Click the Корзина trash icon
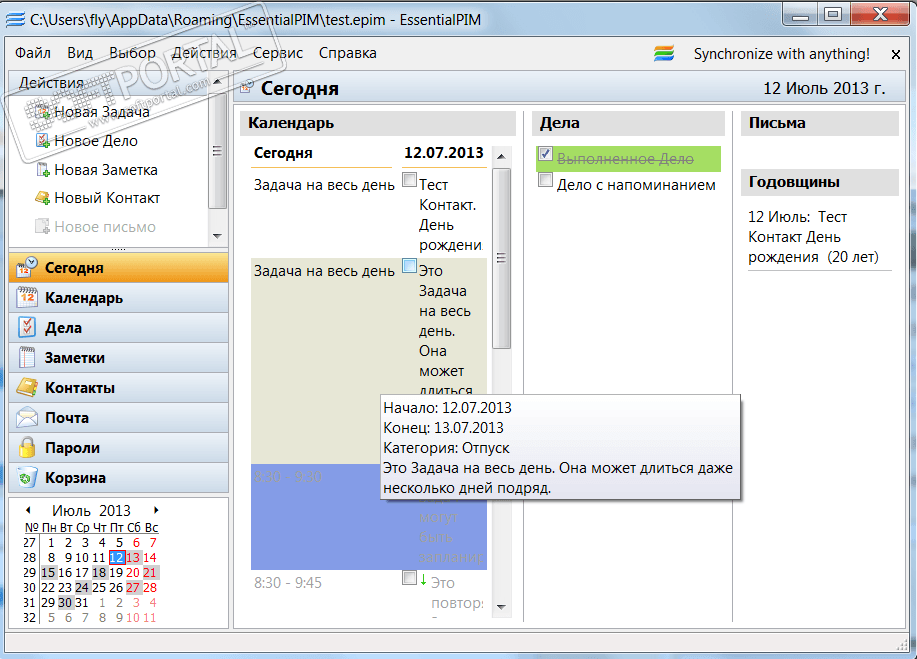This screenshot has height=659, width=917. (x=27, y=477)
